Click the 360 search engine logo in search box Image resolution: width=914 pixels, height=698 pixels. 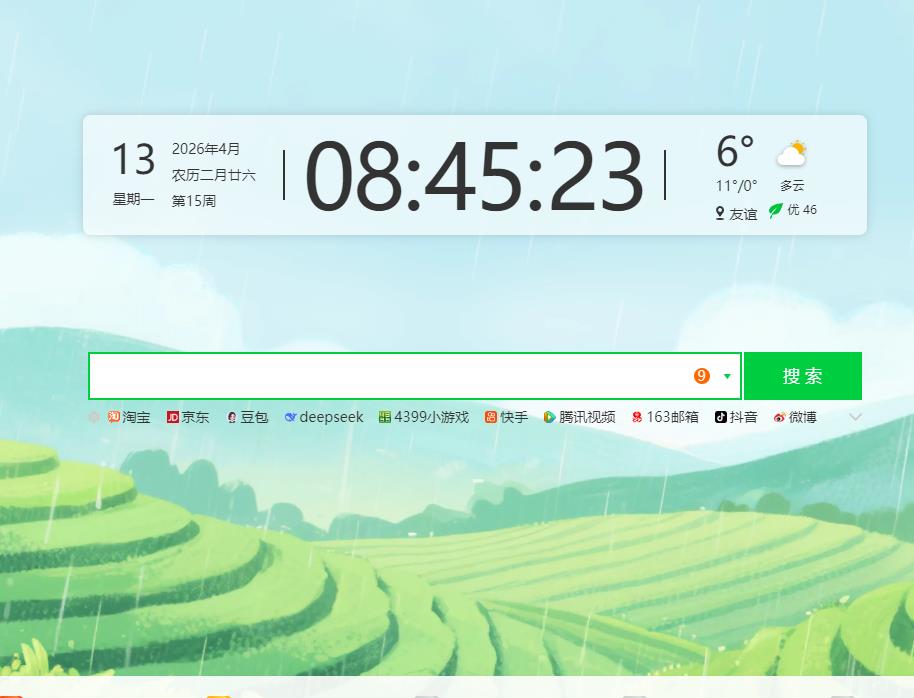coord(701,376)
